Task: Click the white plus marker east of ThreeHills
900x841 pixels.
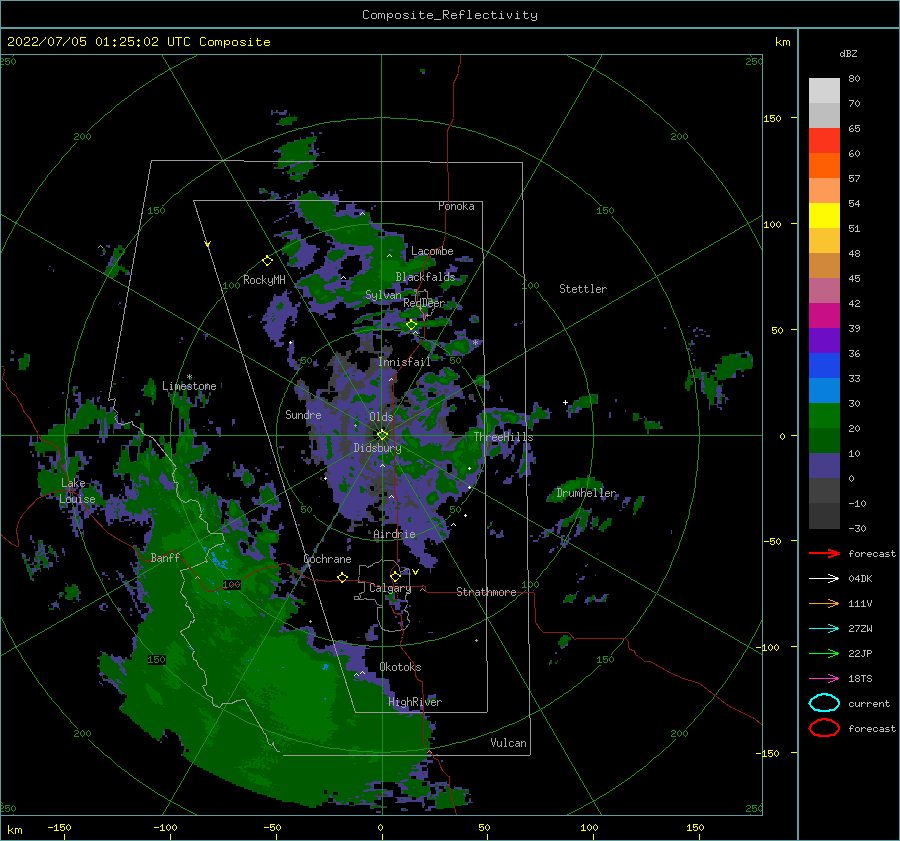Action: 565,402
